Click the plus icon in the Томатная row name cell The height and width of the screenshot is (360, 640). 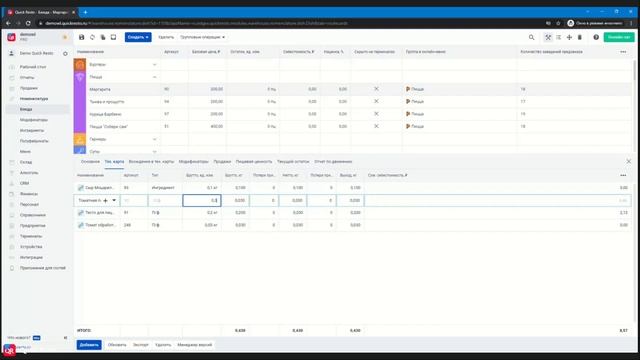(x=105, y=200)
